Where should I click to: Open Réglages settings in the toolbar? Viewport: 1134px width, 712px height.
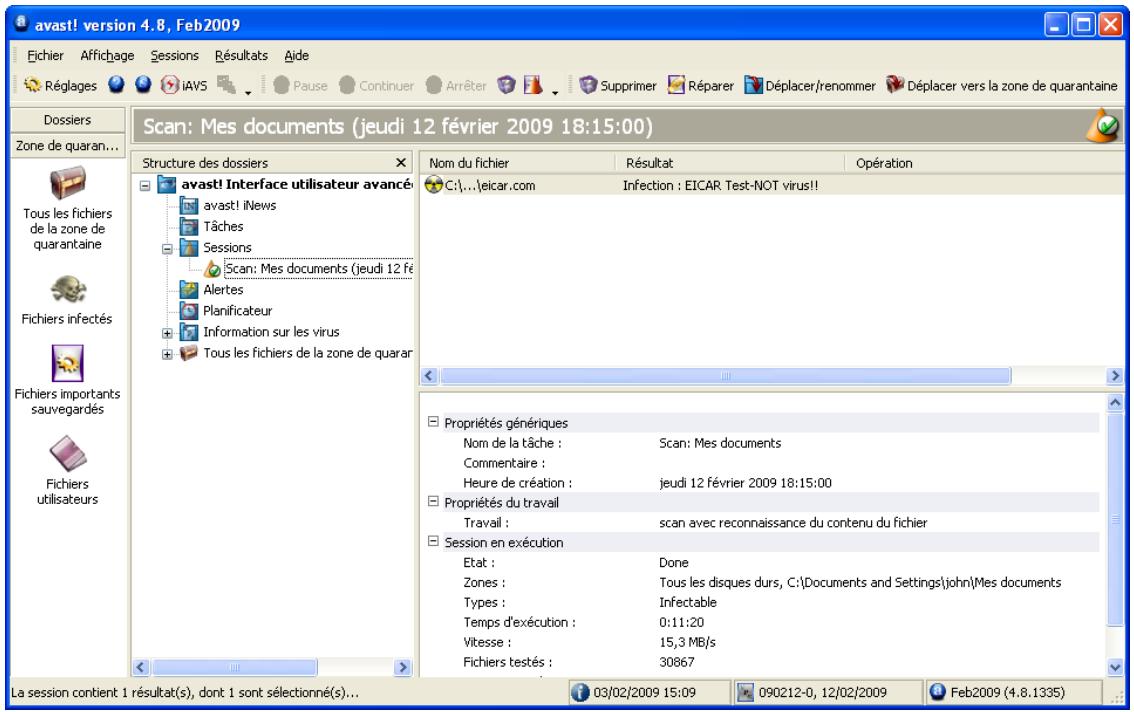(x=60, y=85)
